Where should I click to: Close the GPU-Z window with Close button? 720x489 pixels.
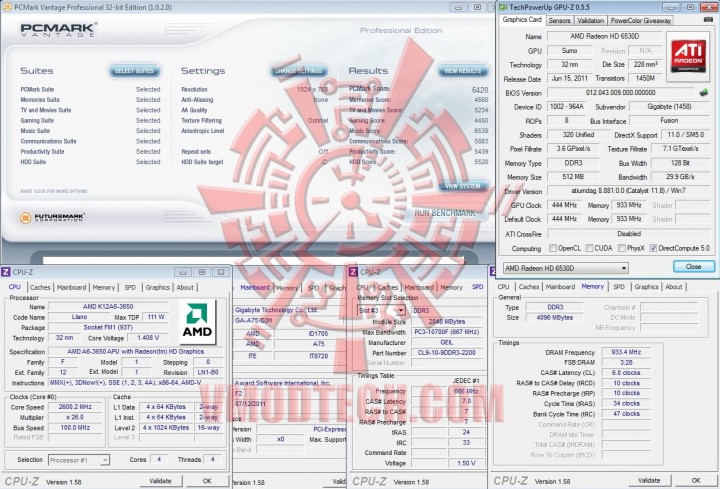[x=693, y=266]
